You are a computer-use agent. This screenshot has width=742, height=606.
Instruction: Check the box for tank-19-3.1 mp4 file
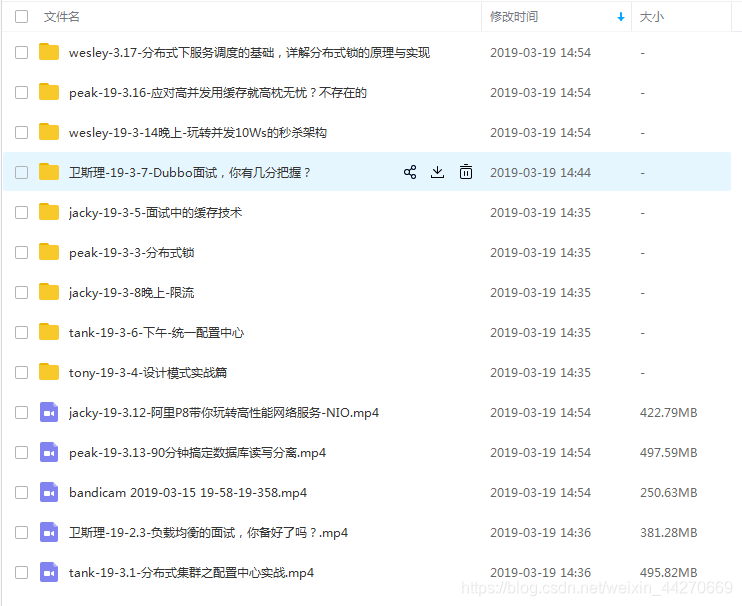point(21,572)
